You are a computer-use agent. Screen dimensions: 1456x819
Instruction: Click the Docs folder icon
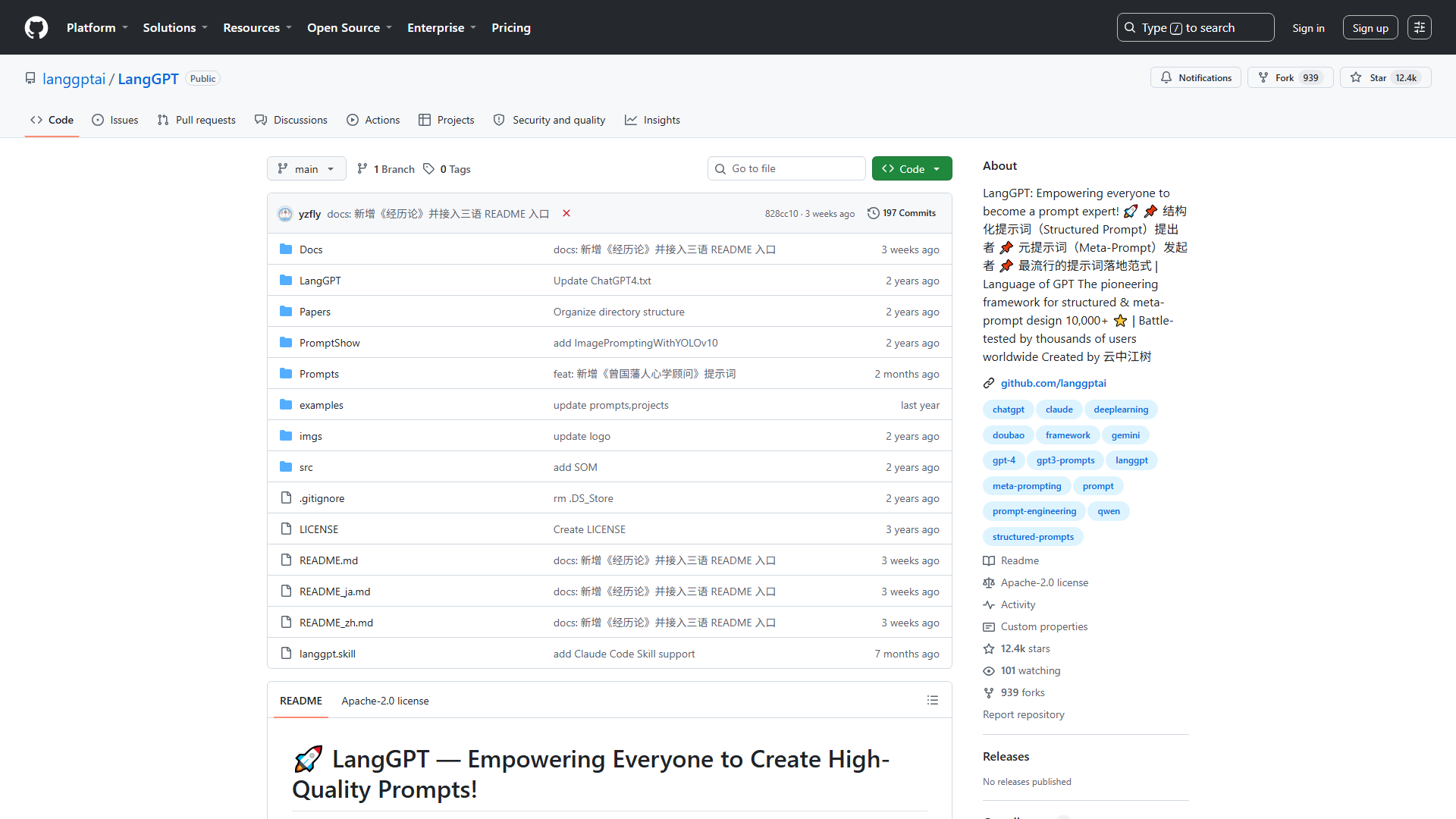click(286, 249)
